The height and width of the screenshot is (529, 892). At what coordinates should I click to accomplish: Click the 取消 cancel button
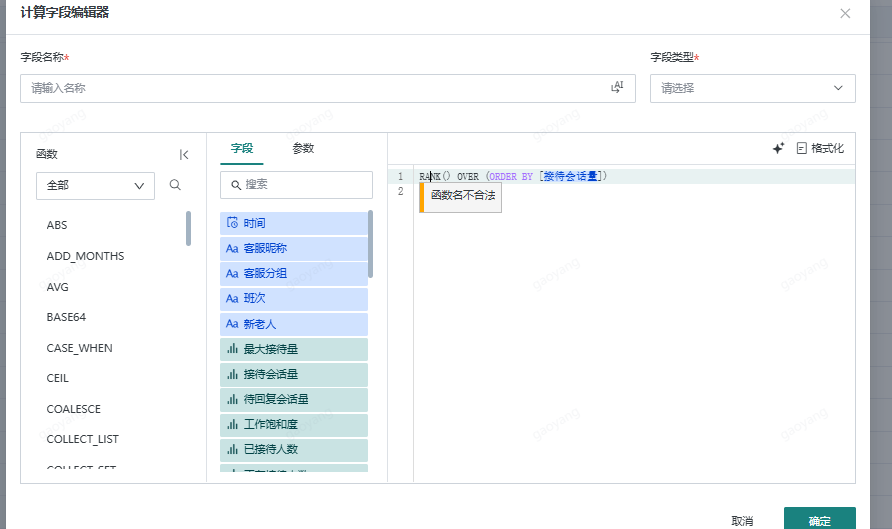pyautogui.click(x=742, y=520)
